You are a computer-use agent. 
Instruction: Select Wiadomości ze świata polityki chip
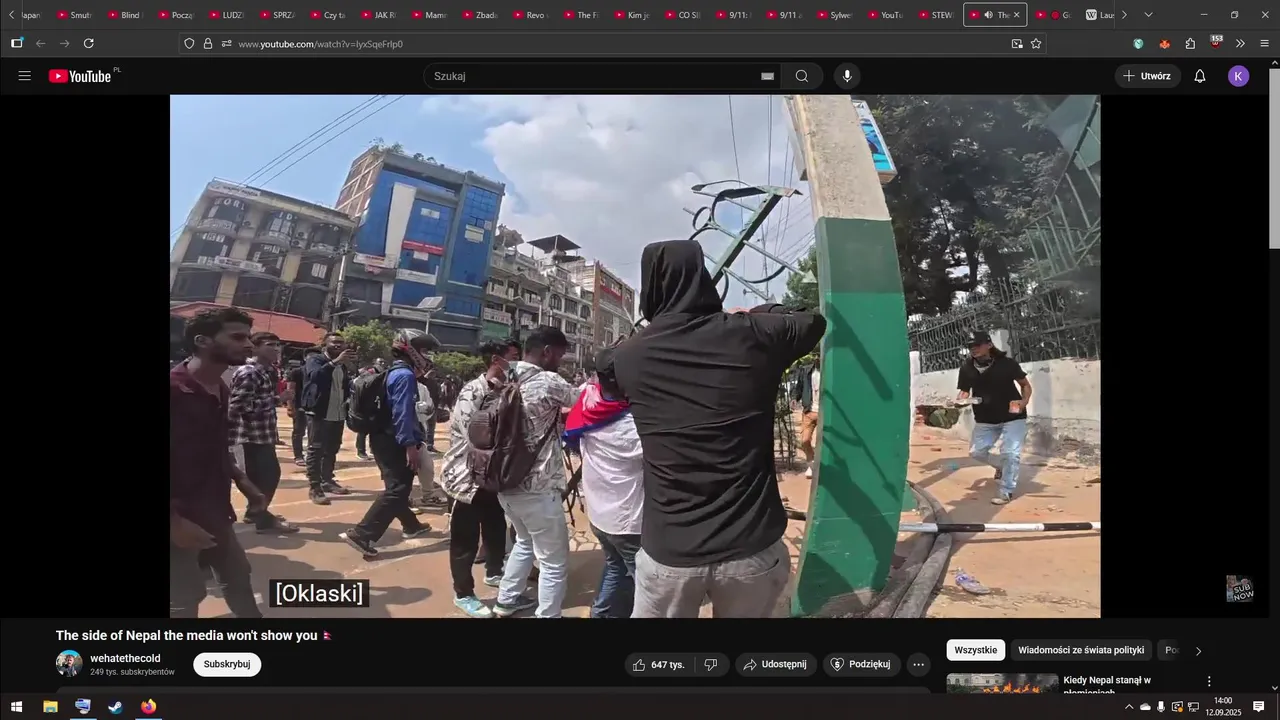pos(1081,650)
